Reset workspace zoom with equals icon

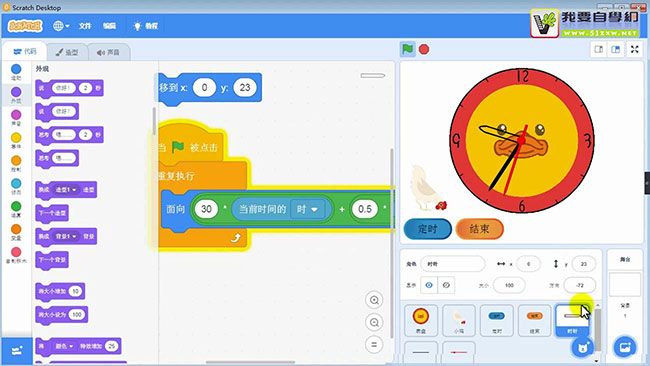click(x=374, y=344)
